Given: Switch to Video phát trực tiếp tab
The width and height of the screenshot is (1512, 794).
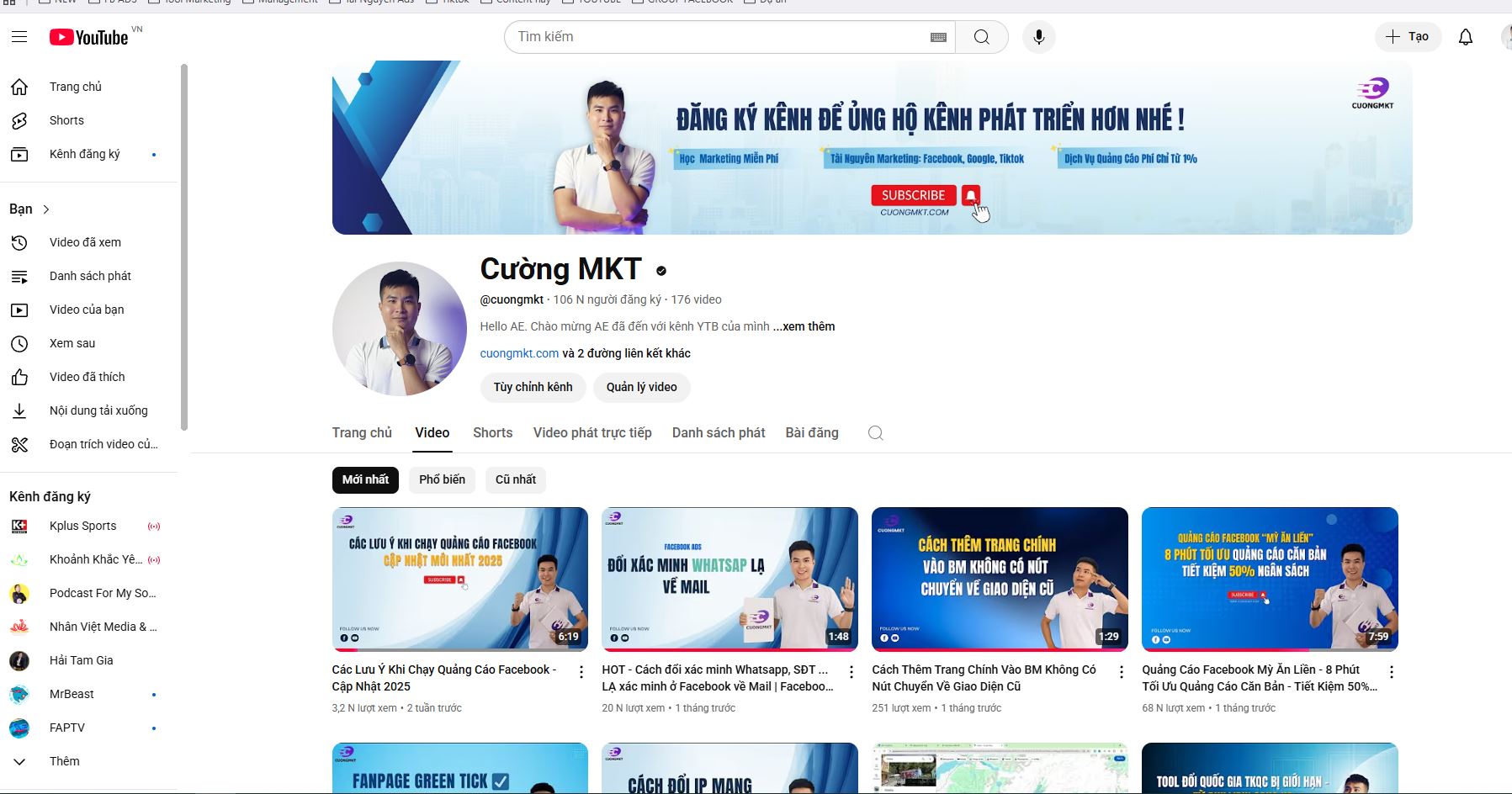Looking at the screenshot, I should (x=592, y=432).
